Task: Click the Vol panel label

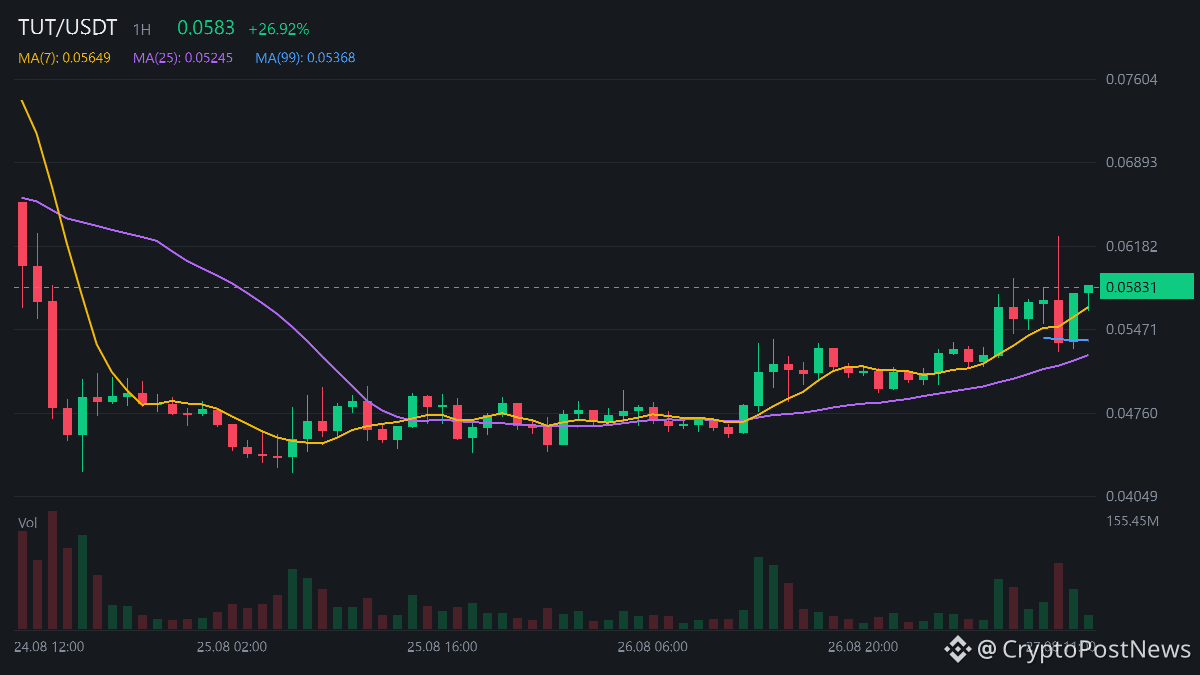Action: [x=27, y=522]
